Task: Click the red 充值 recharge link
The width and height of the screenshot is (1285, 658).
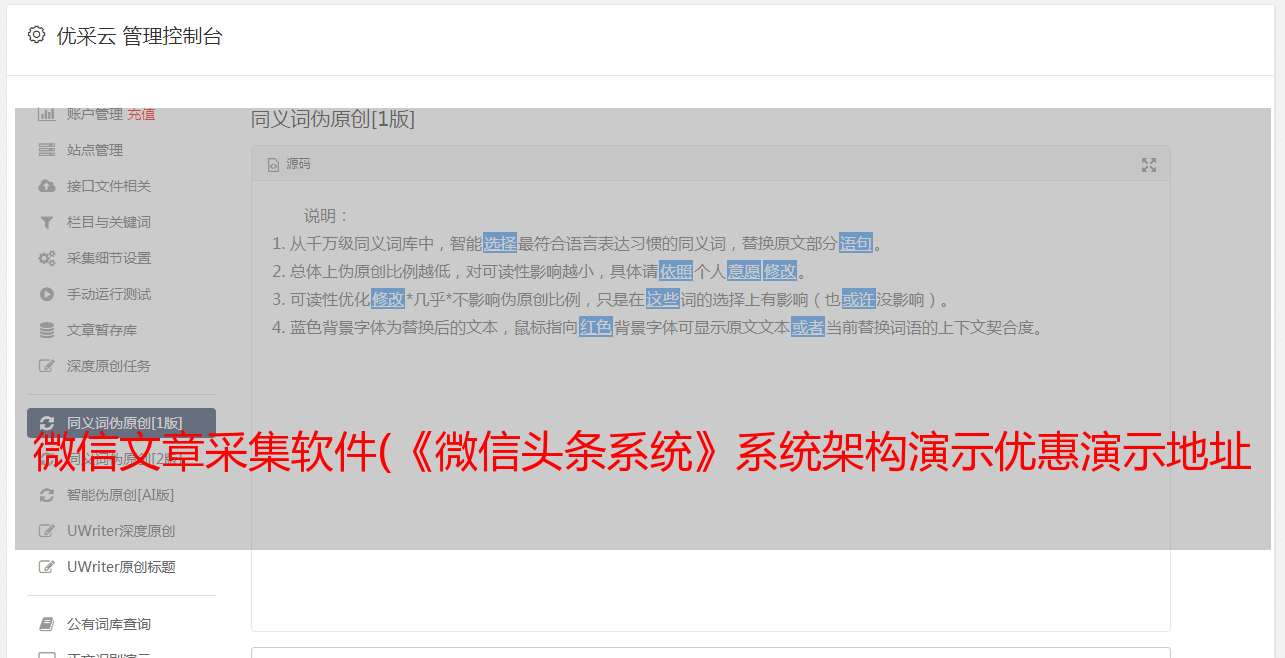Action: (x=141, y=114)
